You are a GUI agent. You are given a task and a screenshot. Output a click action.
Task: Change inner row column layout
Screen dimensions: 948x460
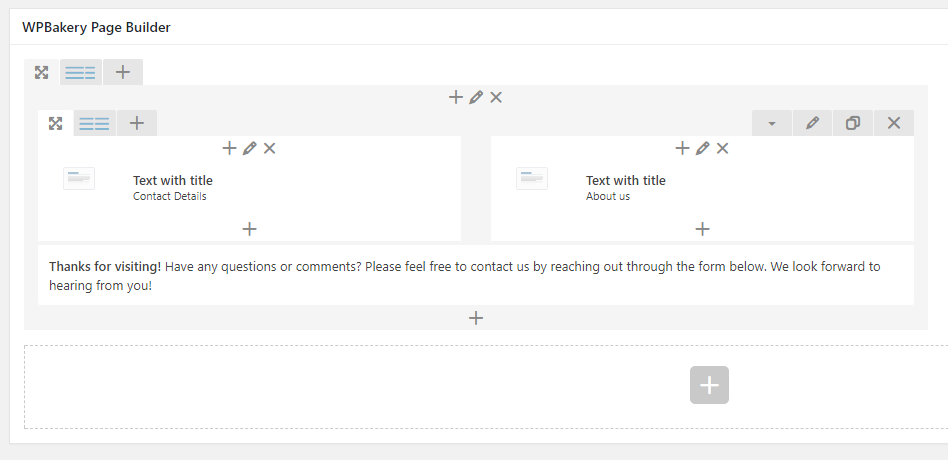pos(94,123)
